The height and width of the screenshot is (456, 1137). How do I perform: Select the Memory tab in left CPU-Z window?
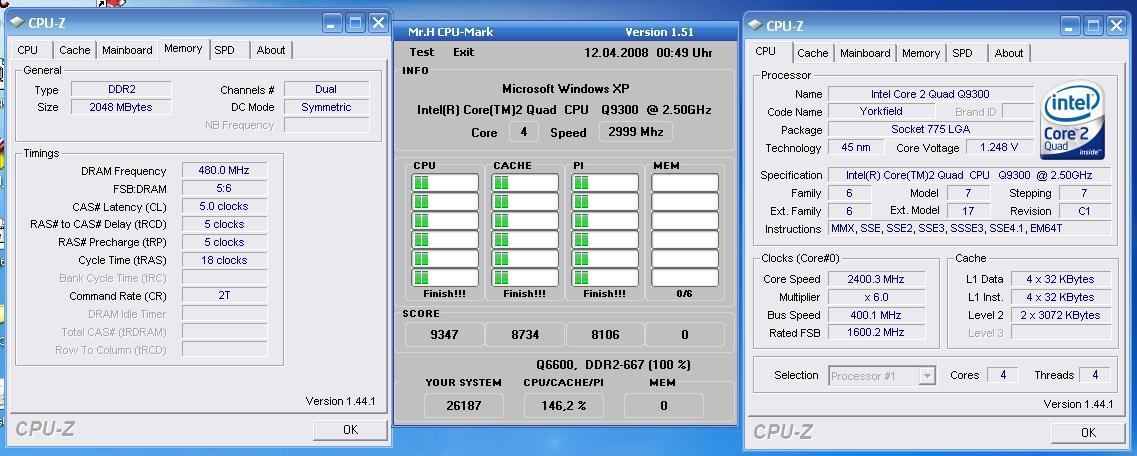pos(183,49)
